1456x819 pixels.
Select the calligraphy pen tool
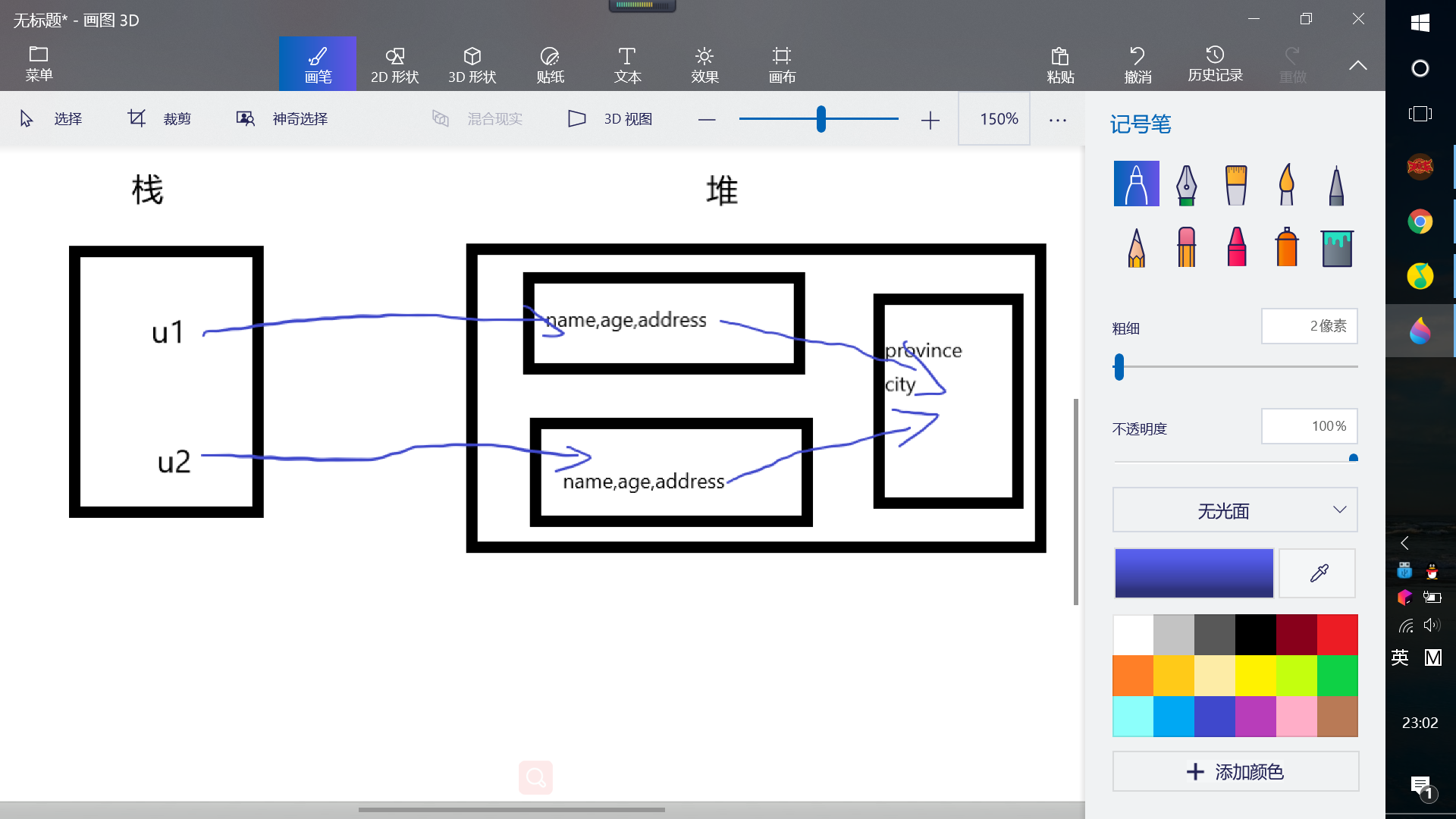[x=1186, y=184]
